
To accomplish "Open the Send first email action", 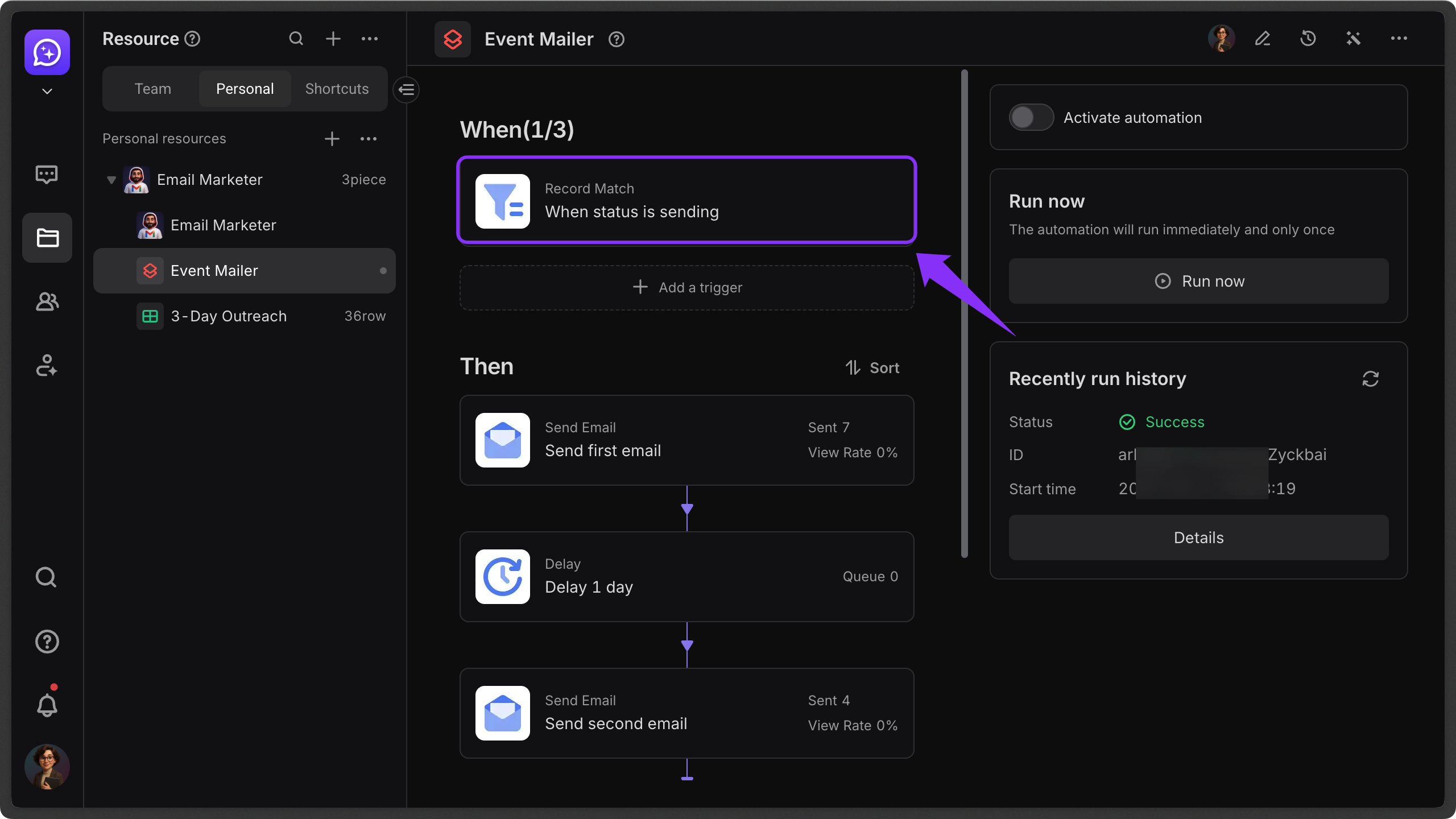I will [x=687, y=440].
